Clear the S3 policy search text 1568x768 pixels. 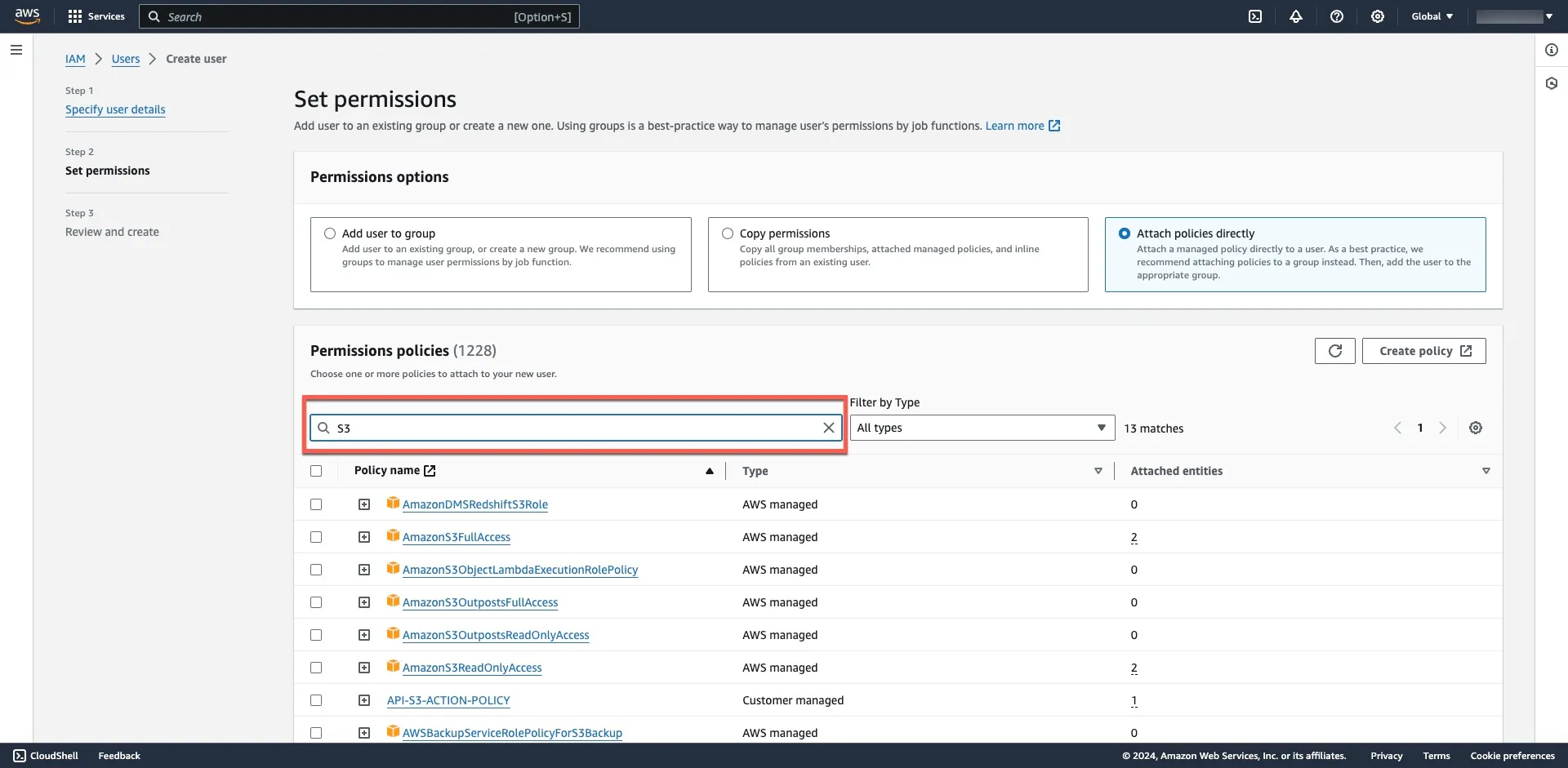click(x=828, y=428)
